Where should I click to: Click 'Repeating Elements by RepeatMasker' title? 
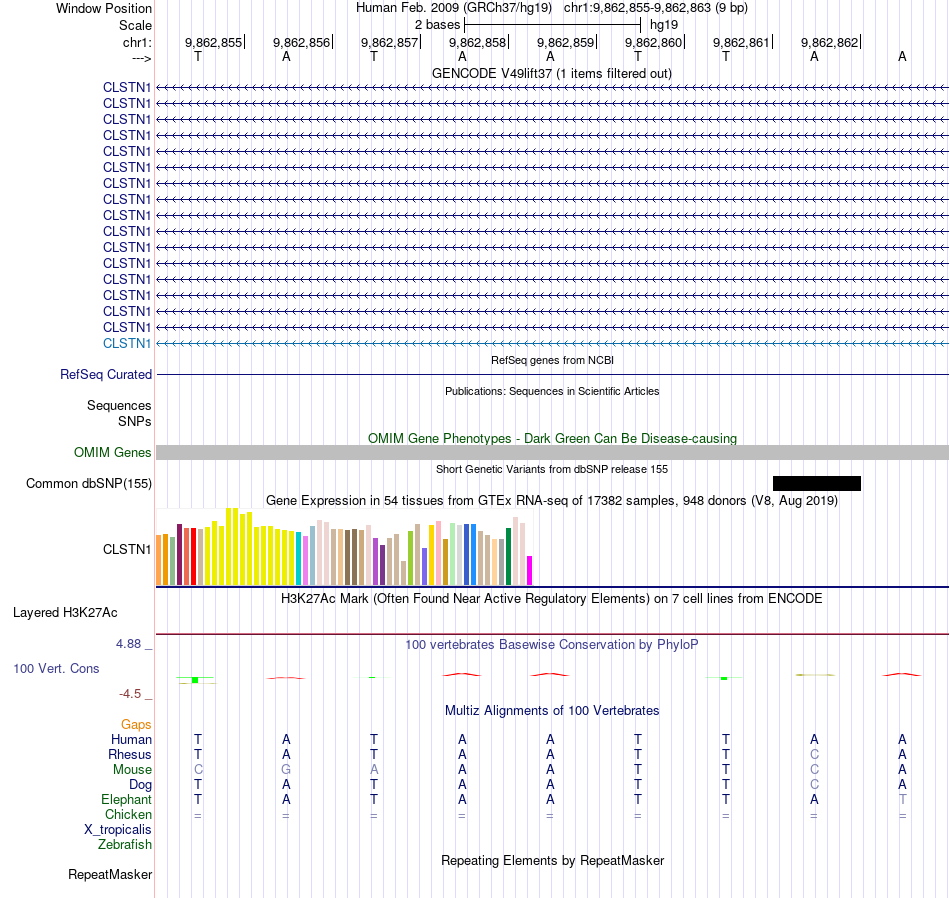(x=553, y=860)
